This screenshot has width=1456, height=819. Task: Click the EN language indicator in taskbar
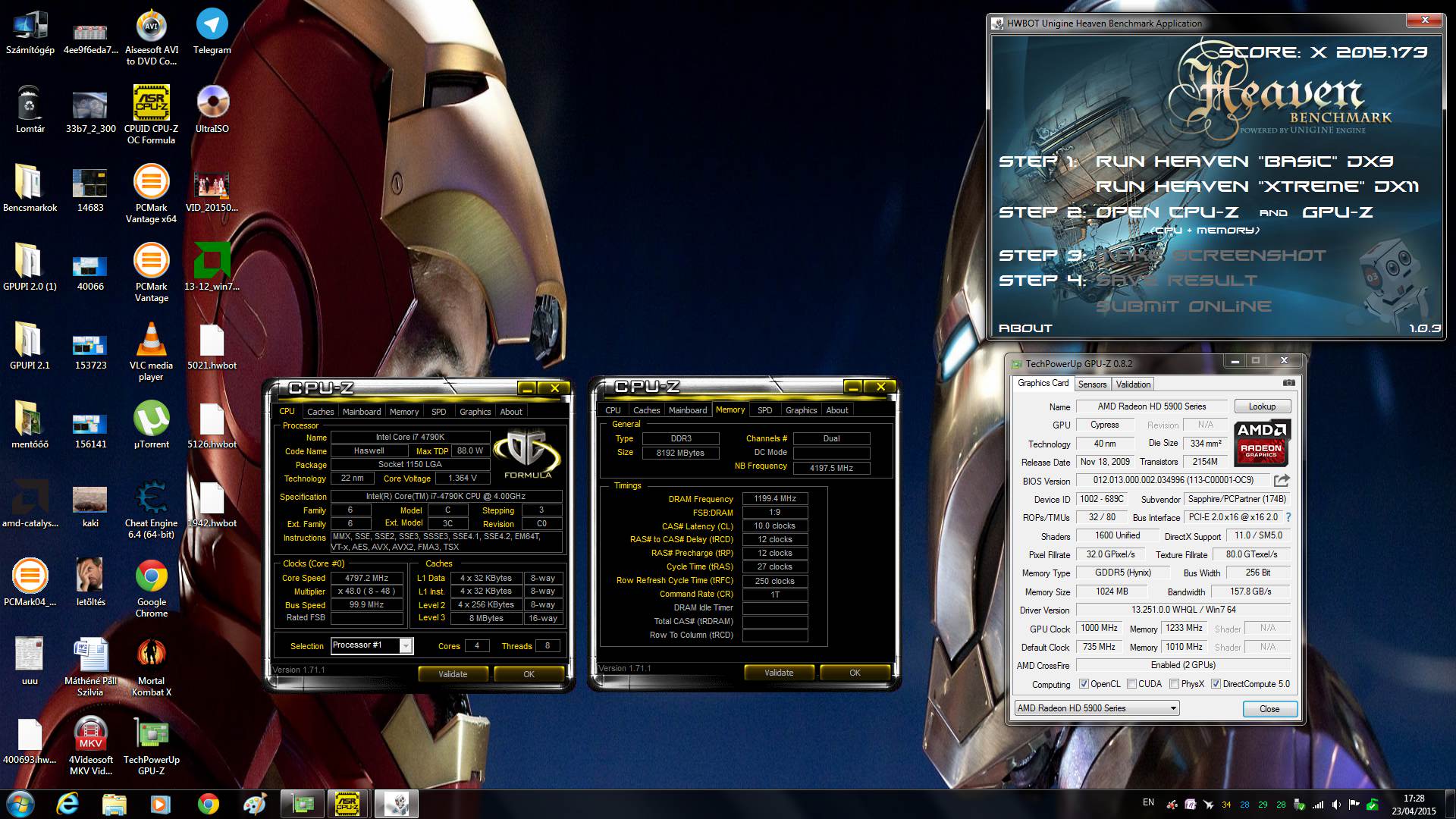[x=1148, y=802]
